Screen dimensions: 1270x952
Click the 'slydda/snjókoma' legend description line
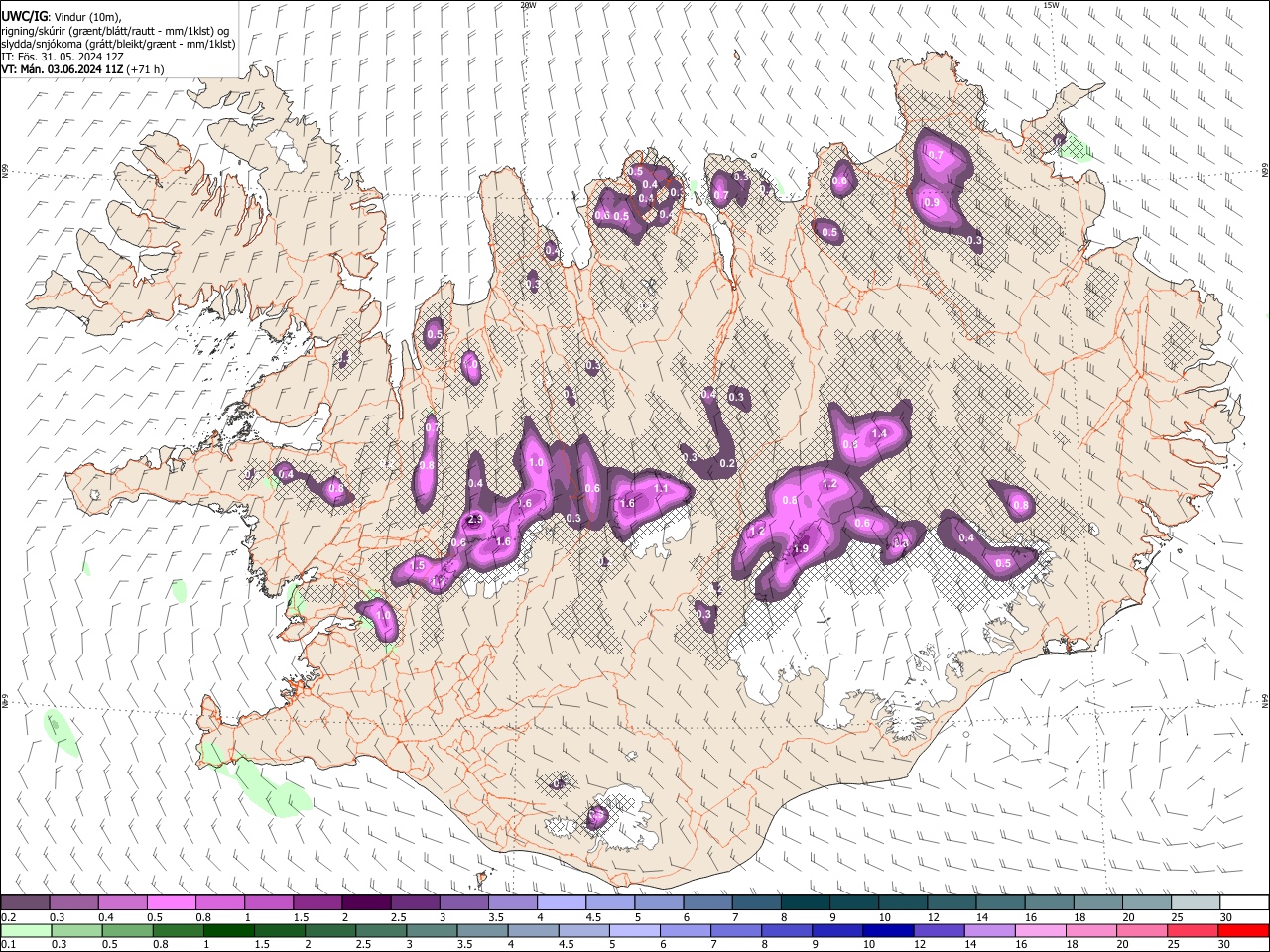pyautogui.click(x=118, y=44)
